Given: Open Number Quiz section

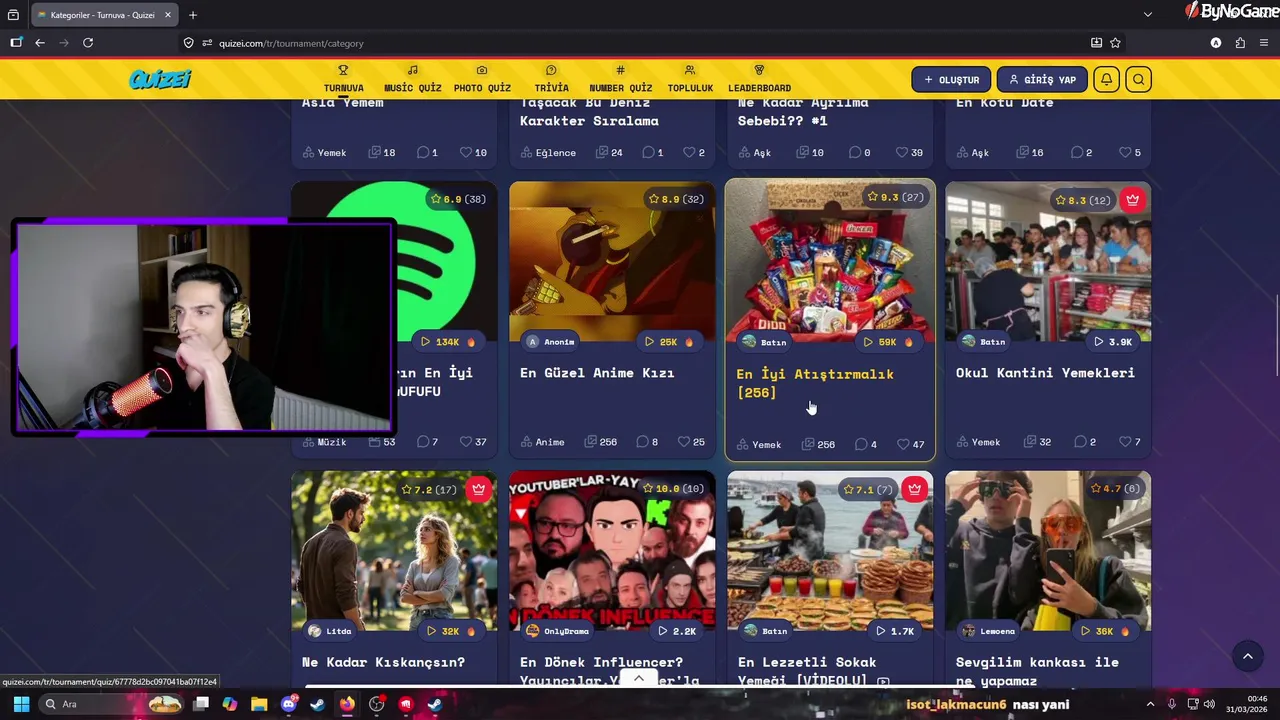Looking at the screenshot, I should pyautogui.click(x=620, y=79).
